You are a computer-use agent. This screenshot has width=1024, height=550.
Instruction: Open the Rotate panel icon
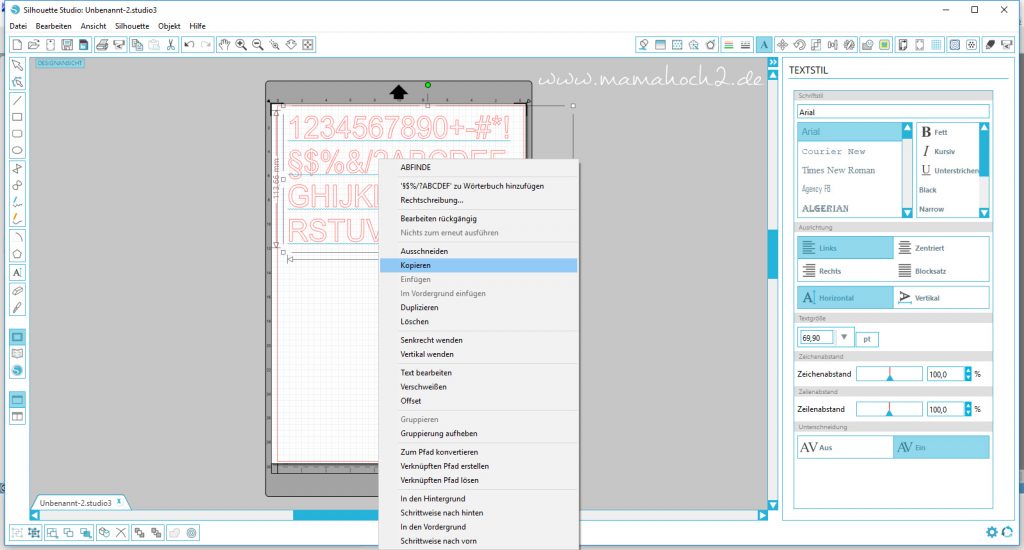[x=799, y=44]
